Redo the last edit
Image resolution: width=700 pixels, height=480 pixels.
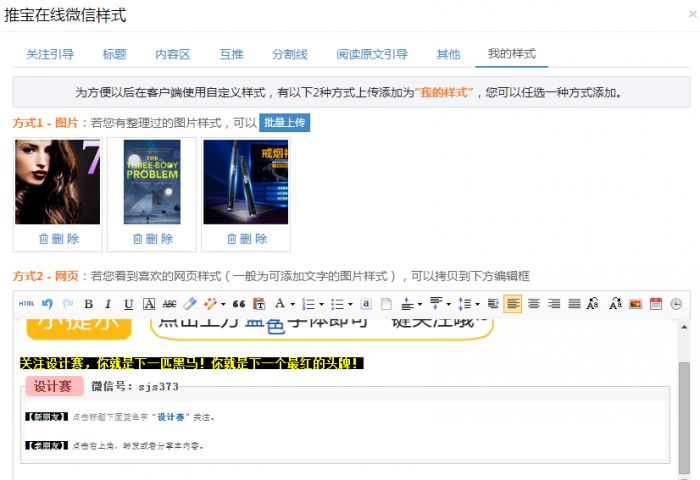coord(68,304)
